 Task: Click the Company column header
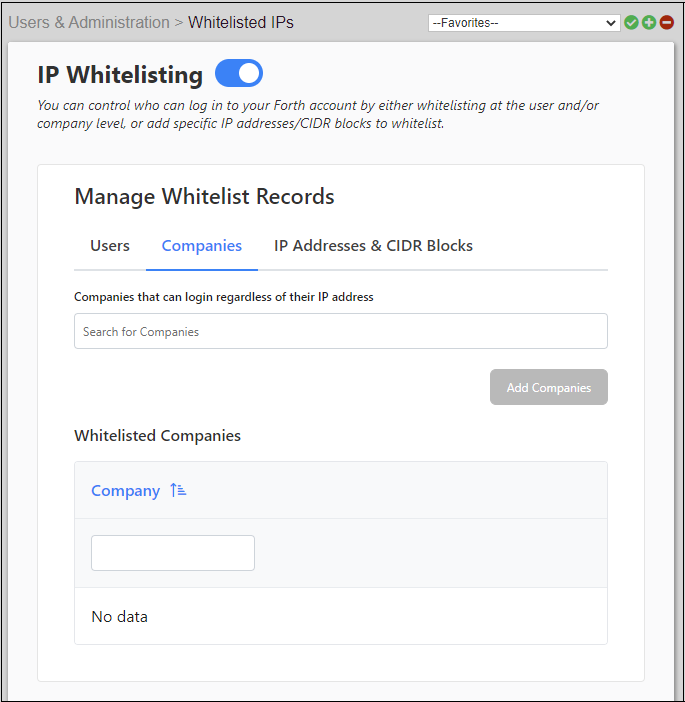(x=125, y=491)
